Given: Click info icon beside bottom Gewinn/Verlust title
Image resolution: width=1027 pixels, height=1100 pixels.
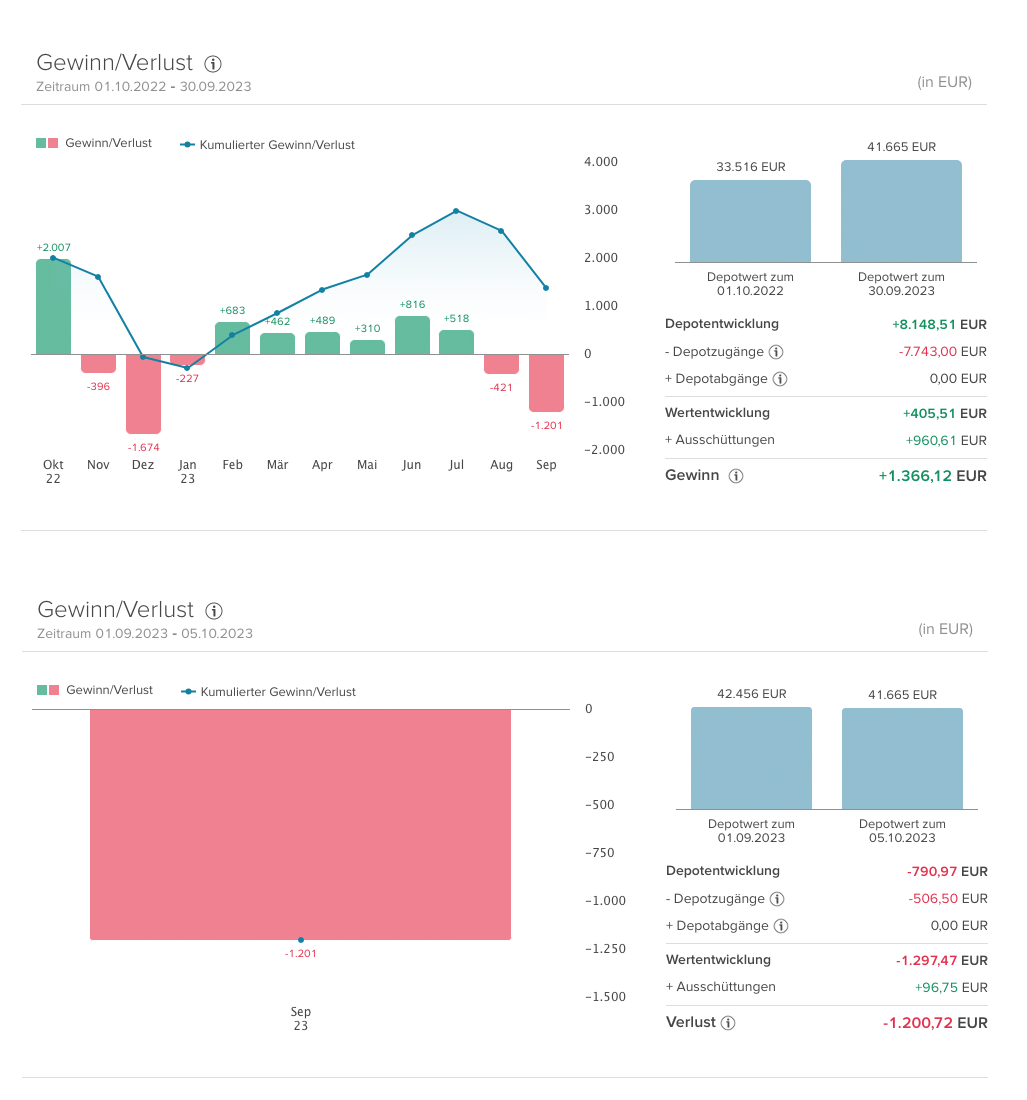Looking at the screenshot, I should 213,610.
